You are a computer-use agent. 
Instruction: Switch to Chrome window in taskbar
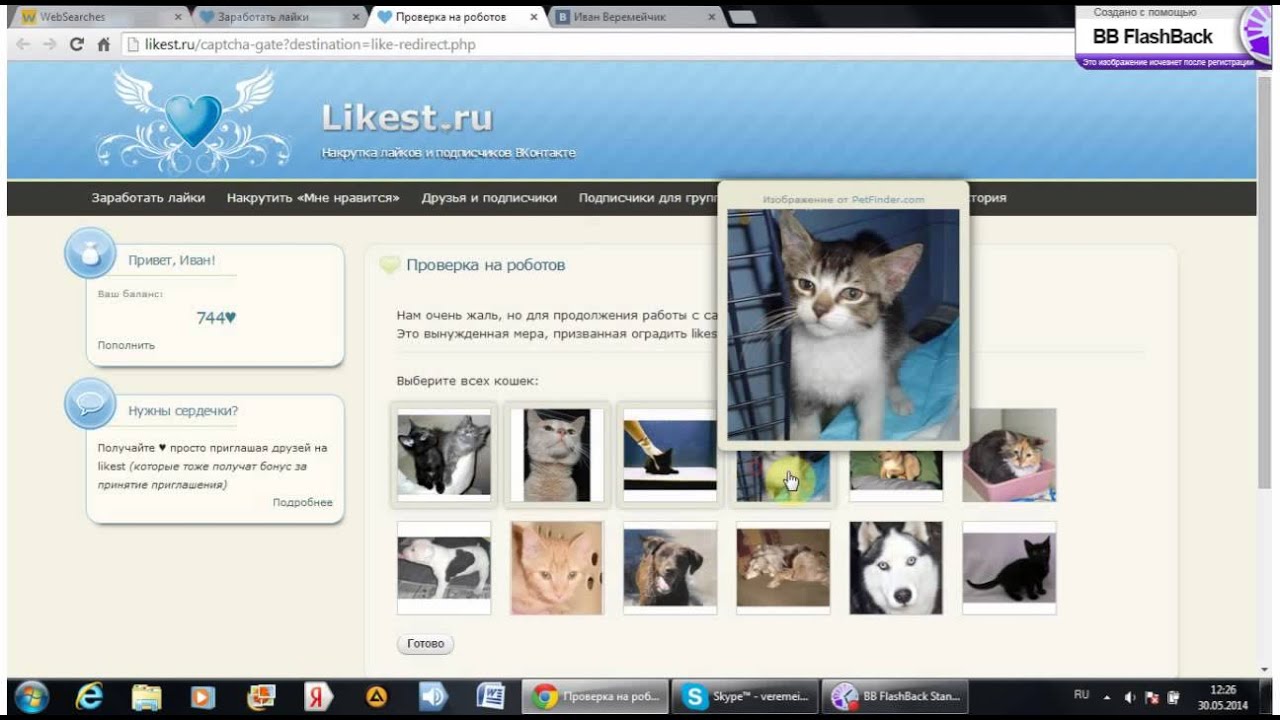596,696
